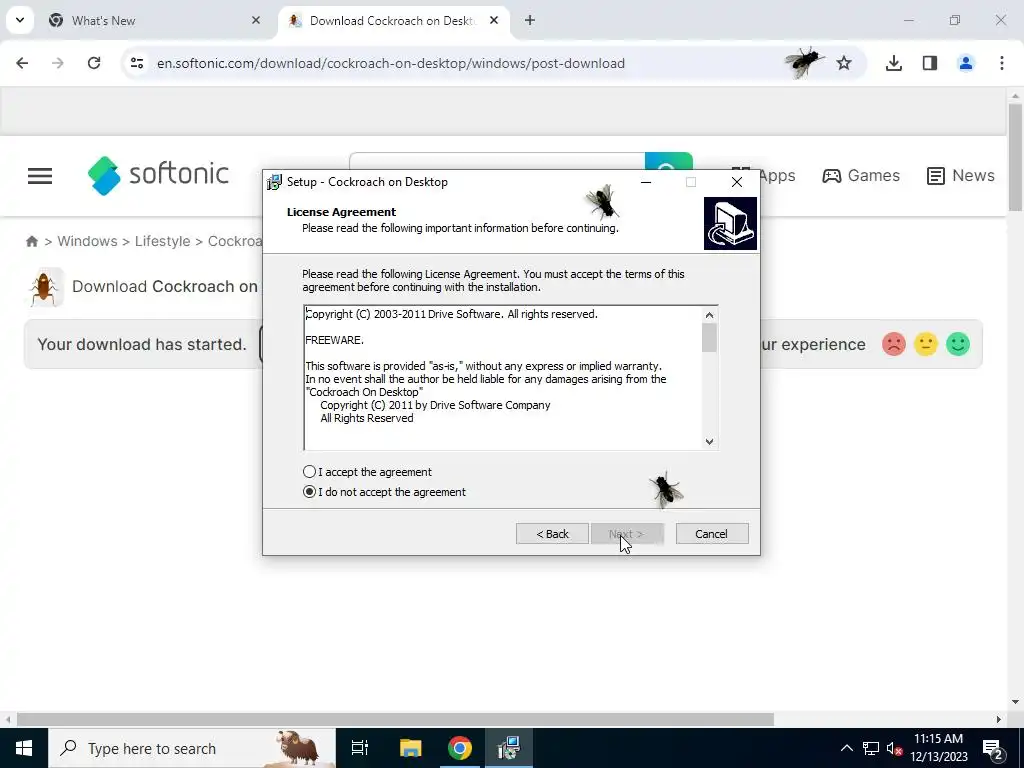Switch to Download Cockroach on Desktop tab

click(x=393, y=20)
